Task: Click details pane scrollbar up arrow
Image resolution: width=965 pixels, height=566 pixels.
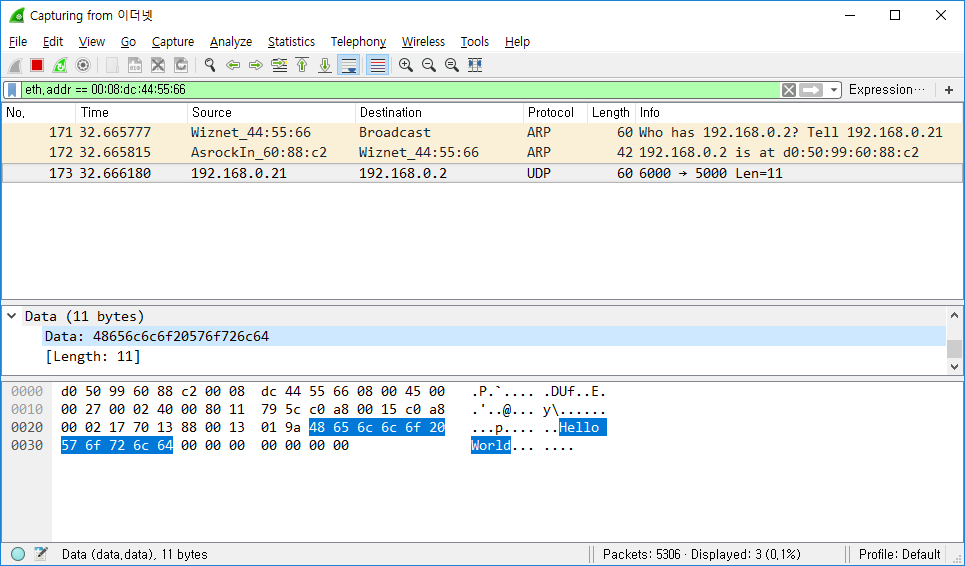Action: 954,316
